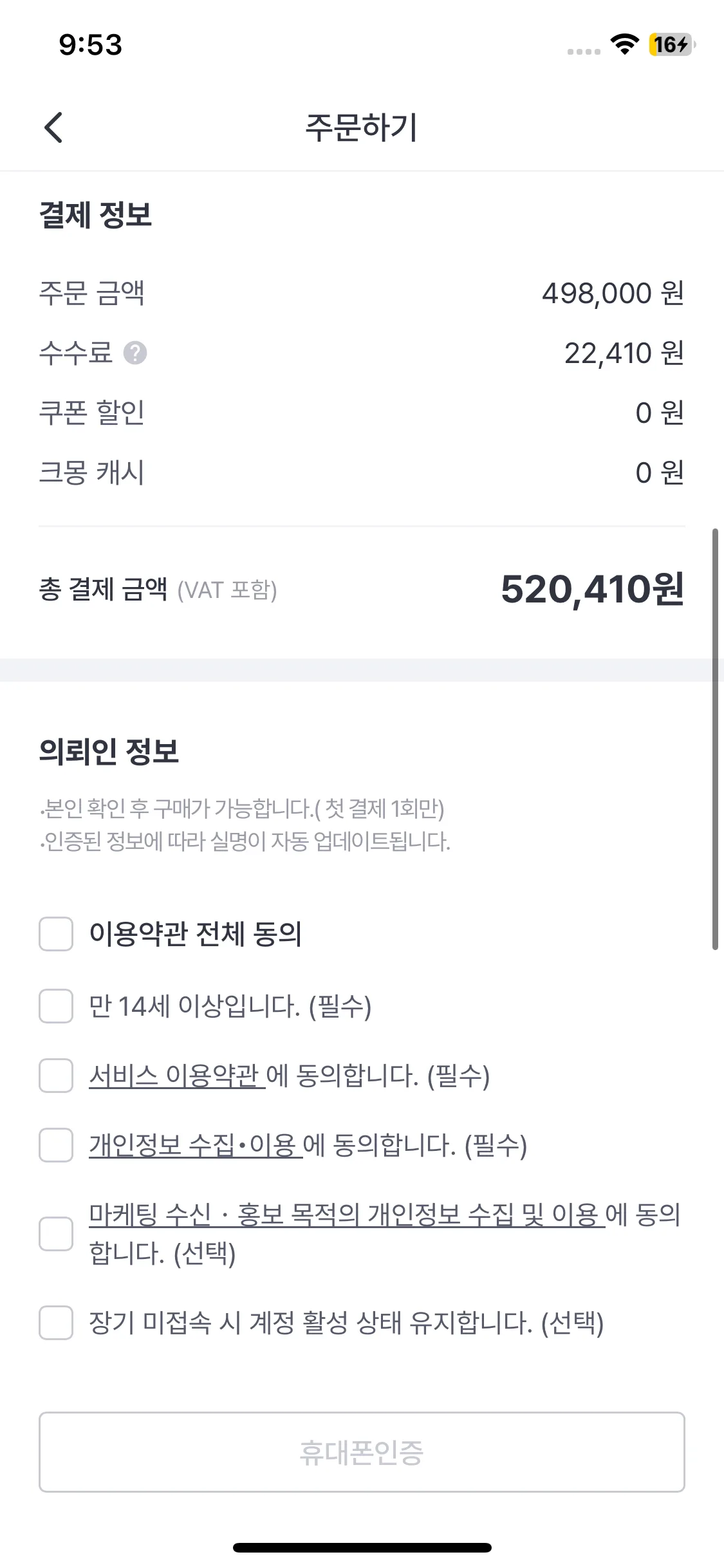This screenshot has height=1568, width=724.
Task: Open the 개인정보 수집·이용 link
Action: (195, 1145)
